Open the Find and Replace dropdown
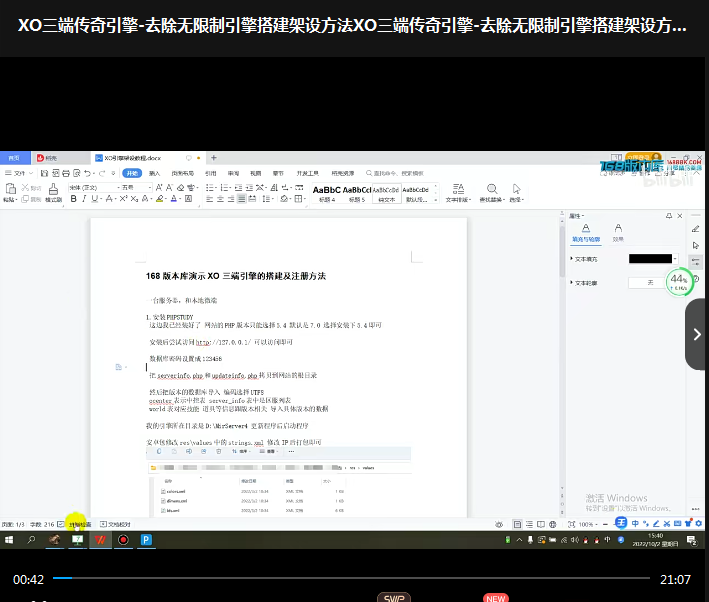The width and height of the screenshot is (709, 602). point(492,193)
